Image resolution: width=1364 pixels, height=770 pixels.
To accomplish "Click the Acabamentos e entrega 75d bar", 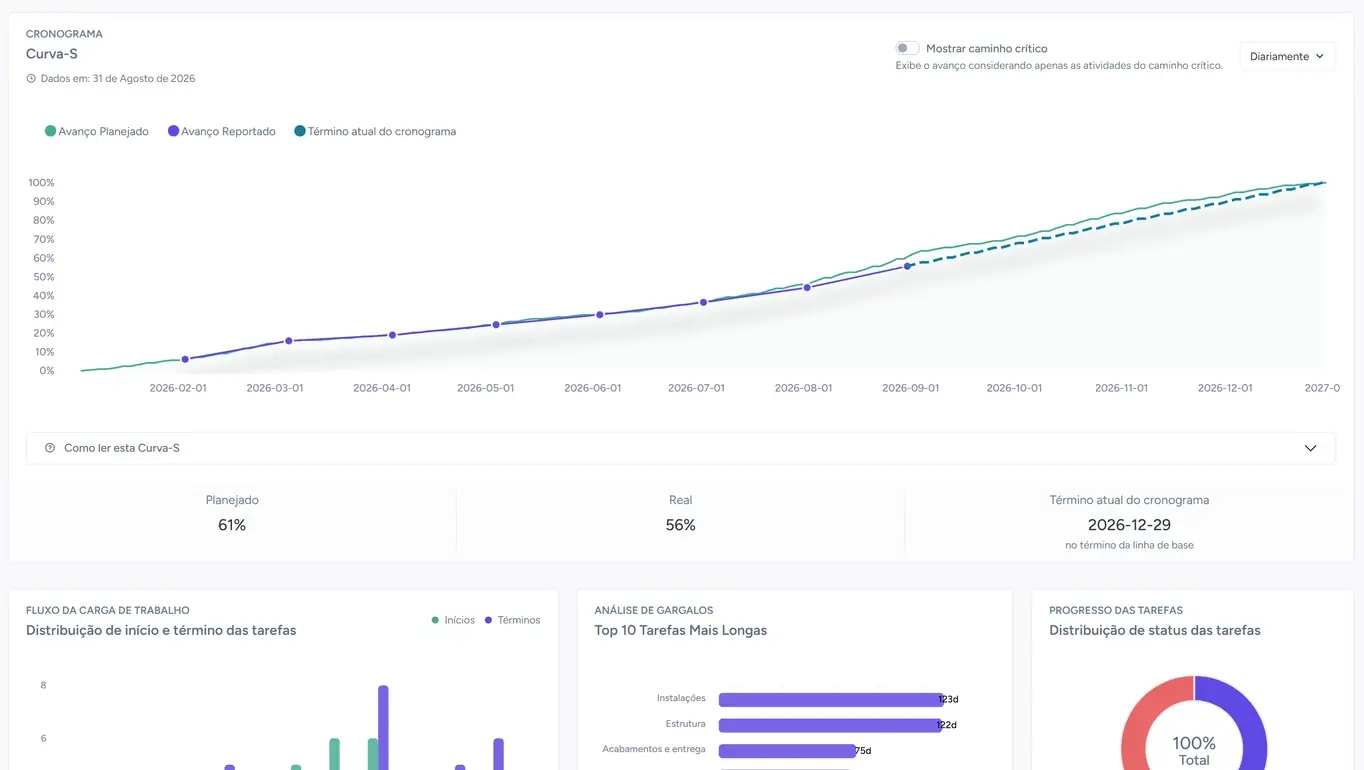I will pyautogui.click(x=787, y=751).
